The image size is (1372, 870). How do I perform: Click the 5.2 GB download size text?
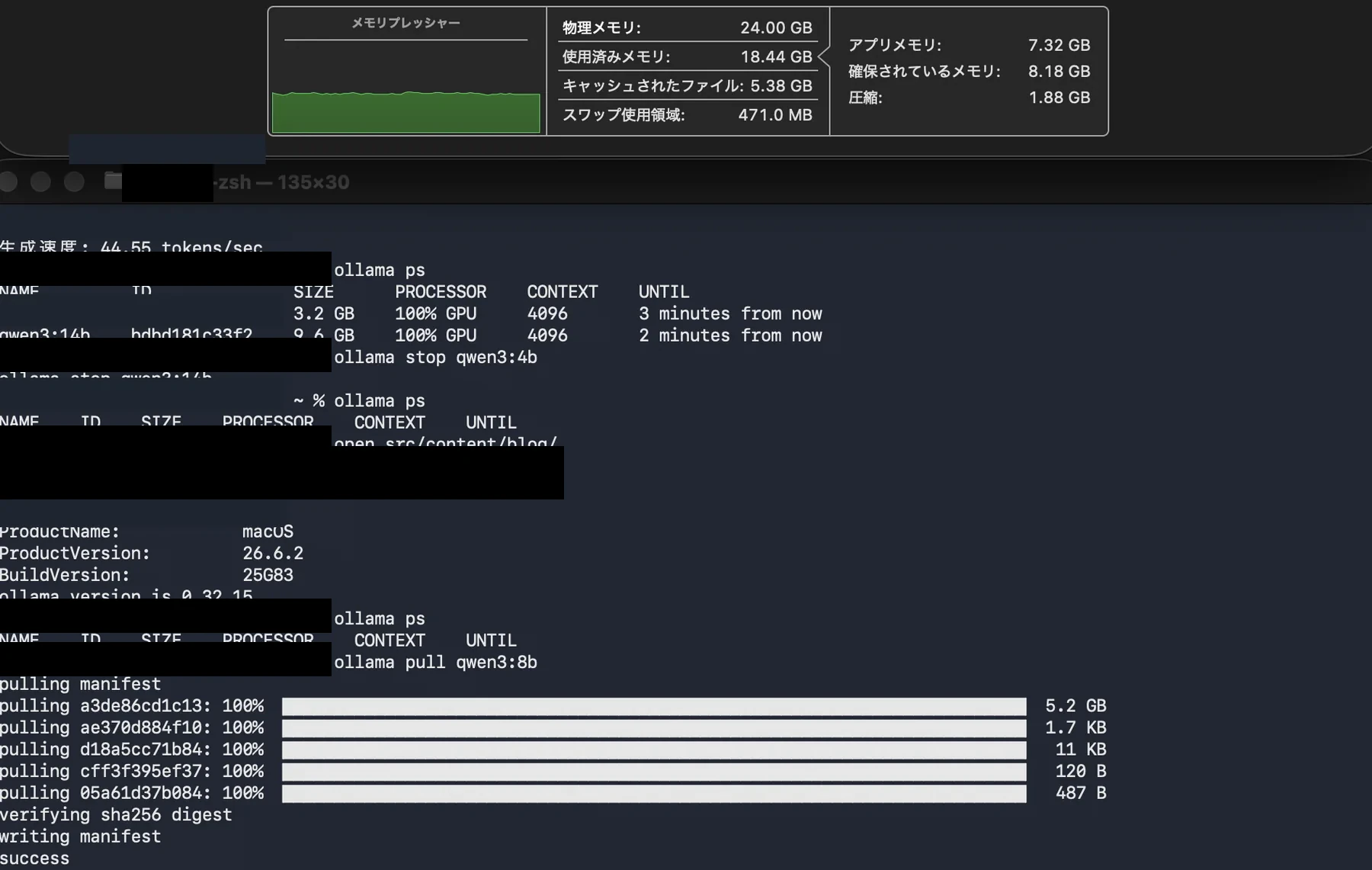pyautogui.click(x=1075, y=706)
